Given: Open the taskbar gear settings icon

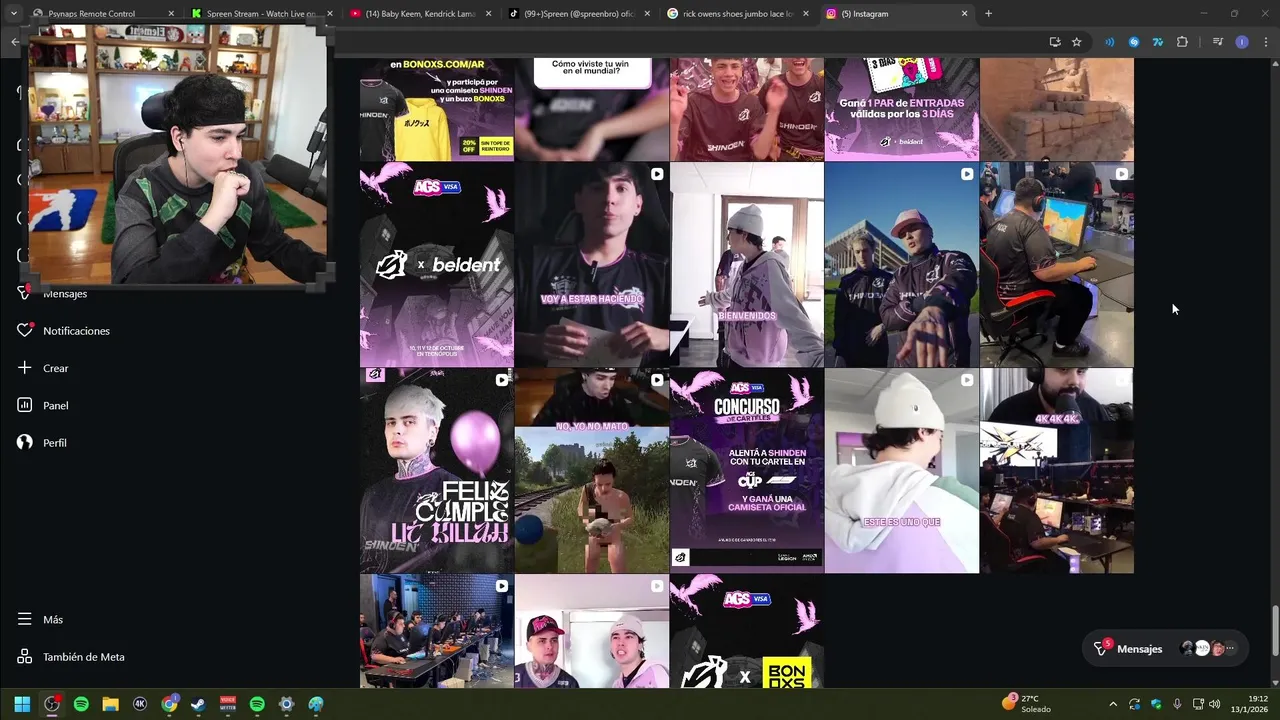Looking at the screenshot, I should tap(286, 704).
